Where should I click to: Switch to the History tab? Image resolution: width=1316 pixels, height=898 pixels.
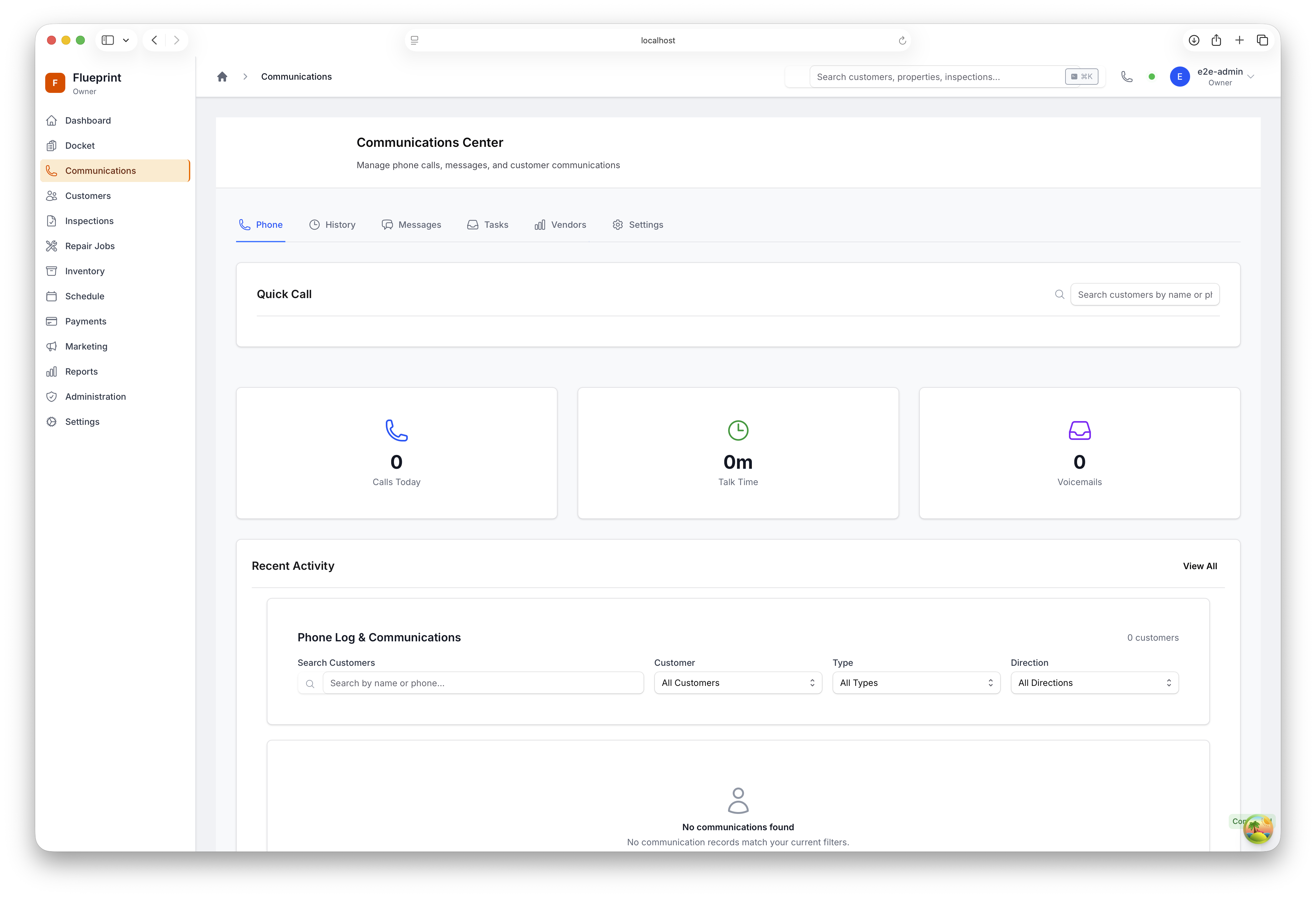(332, 225)
